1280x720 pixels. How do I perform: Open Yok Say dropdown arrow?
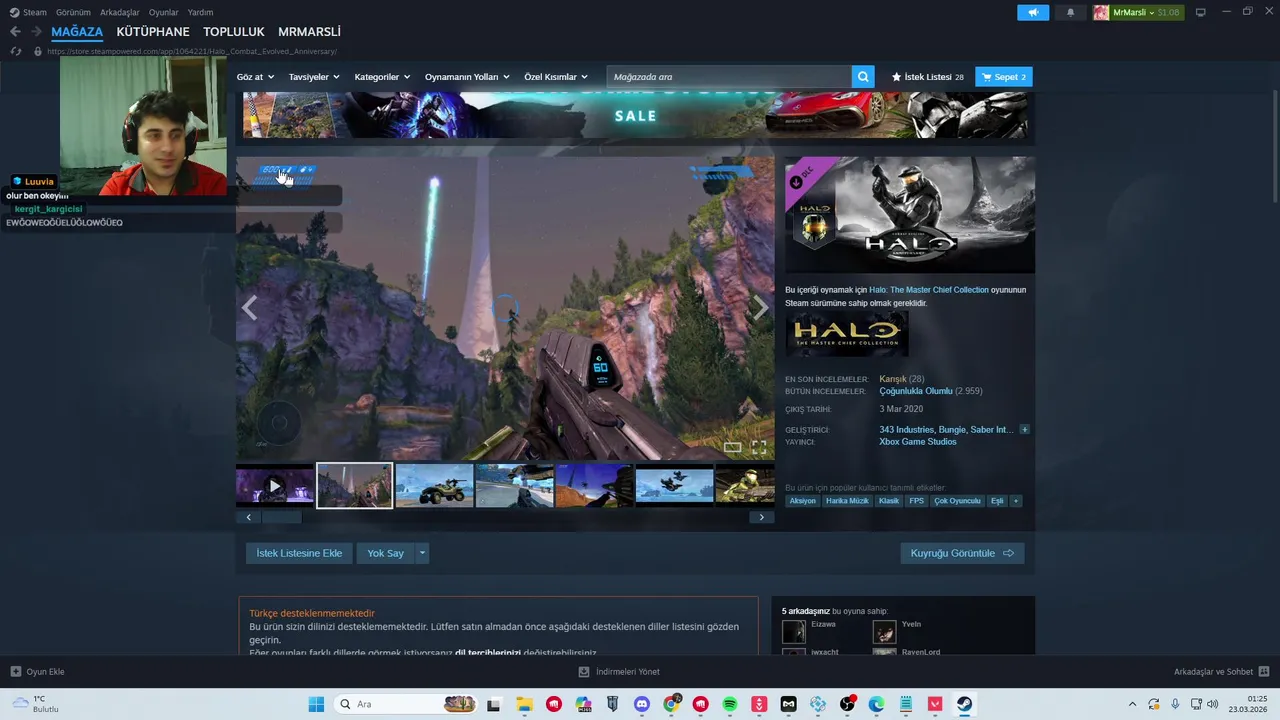point(422,553)
